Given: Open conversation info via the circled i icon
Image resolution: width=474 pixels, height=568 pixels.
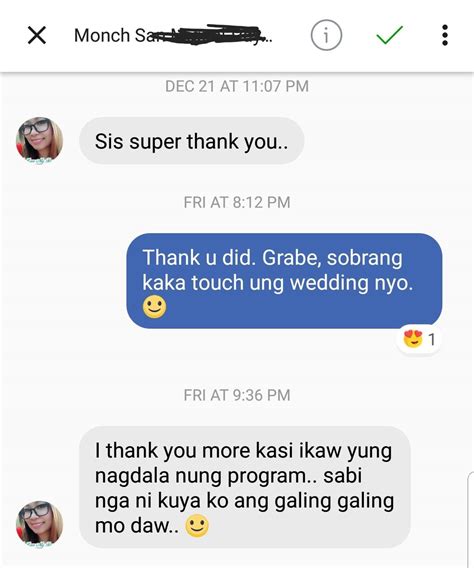Looking at the screenshot, I should (x=326, y=35).
